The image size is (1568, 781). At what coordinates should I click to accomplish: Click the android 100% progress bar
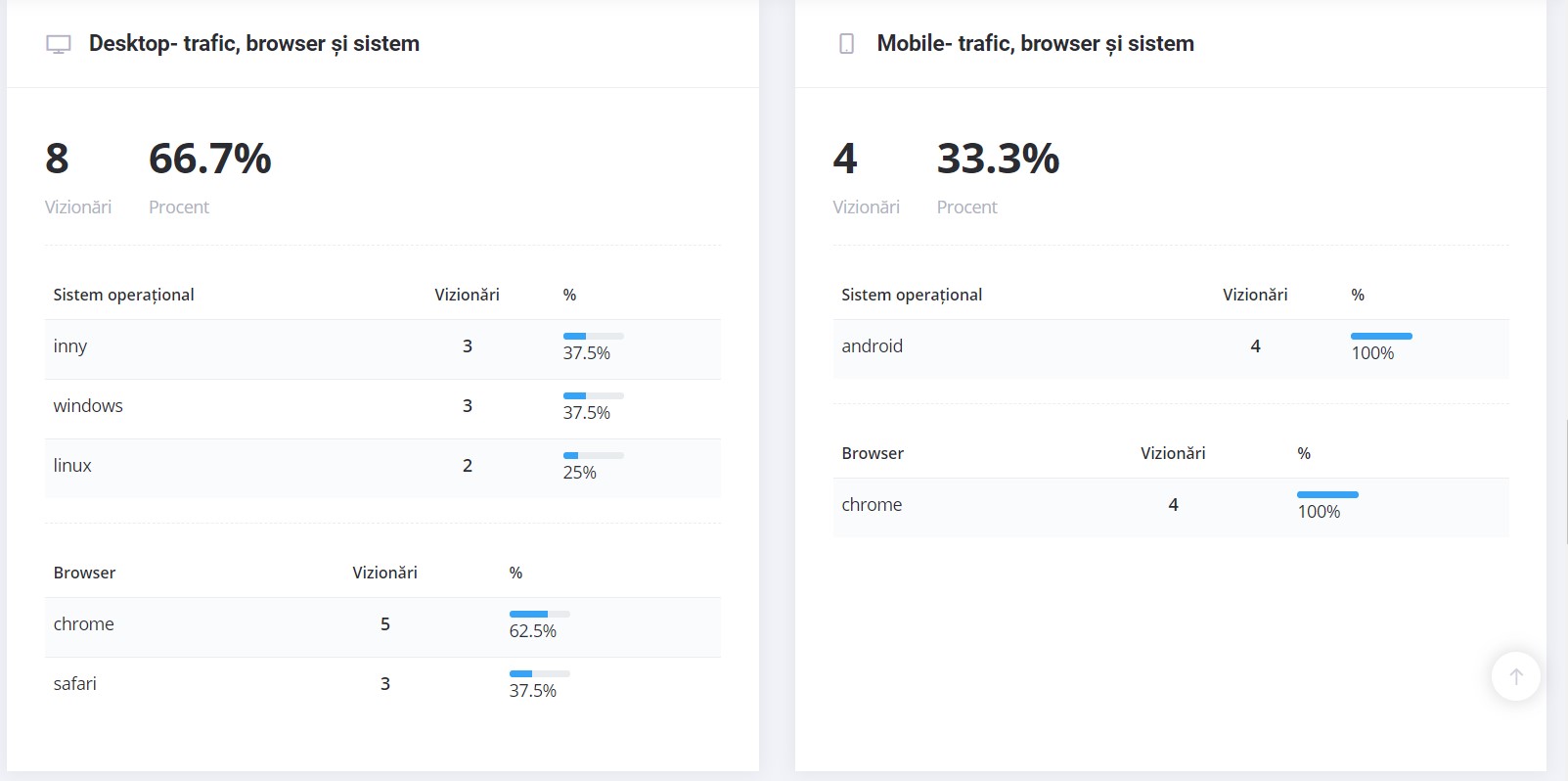click(x=1381, y=336)
